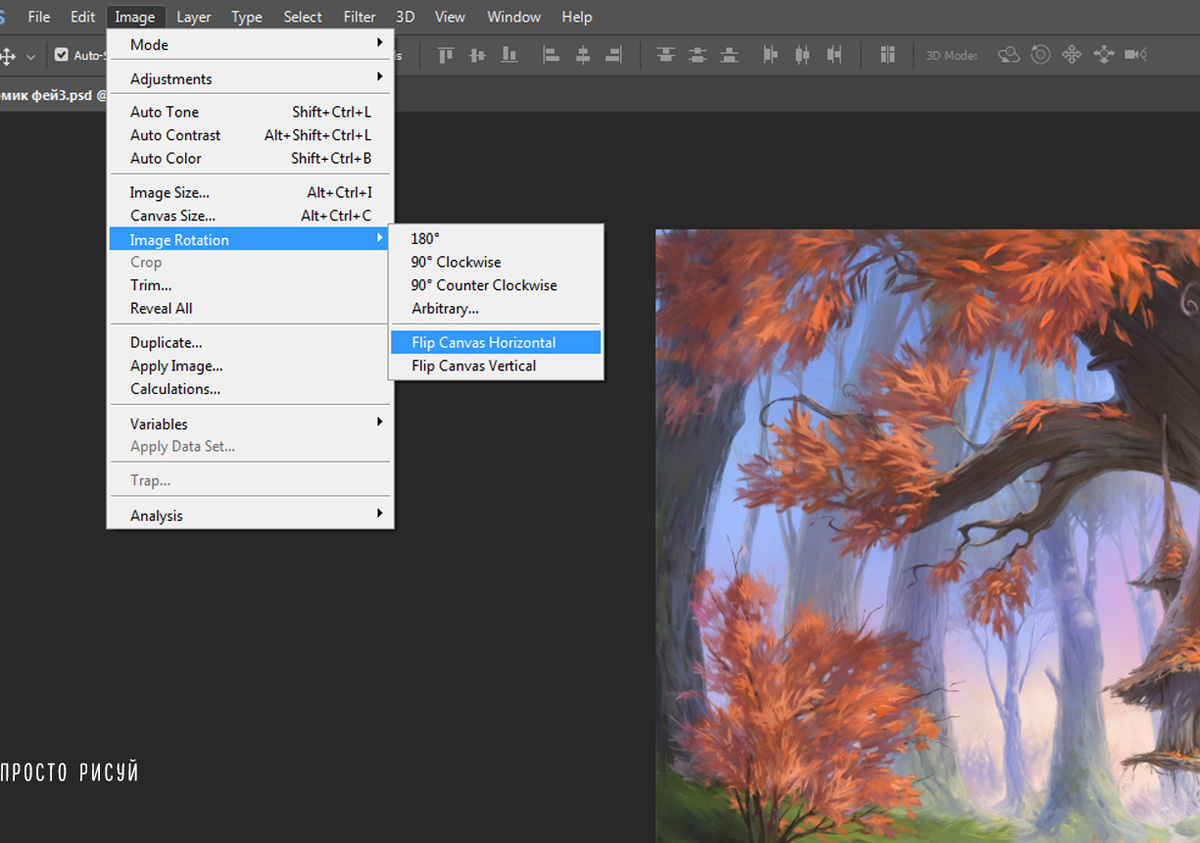The height and width of the screenshot is (843, 1200).
Task: Open the Select menu
Action: point(303,17)
